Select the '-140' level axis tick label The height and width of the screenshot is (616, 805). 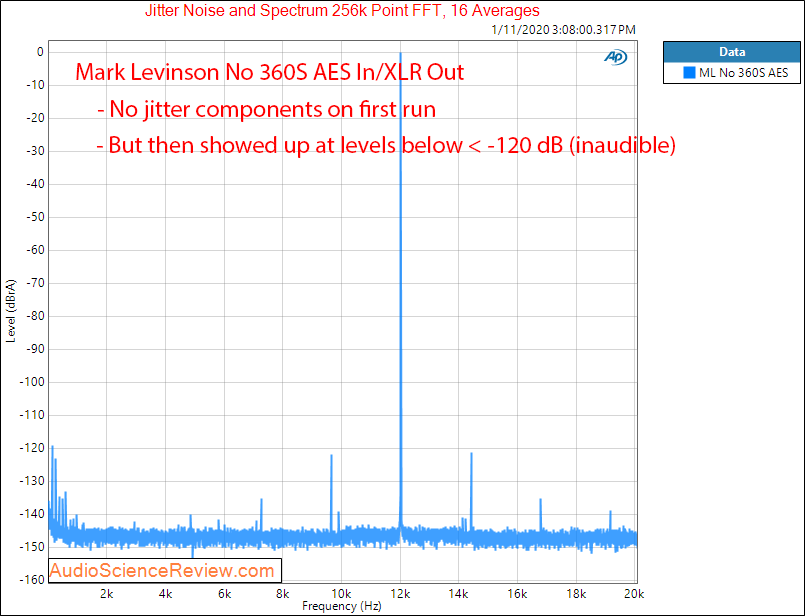32,514
